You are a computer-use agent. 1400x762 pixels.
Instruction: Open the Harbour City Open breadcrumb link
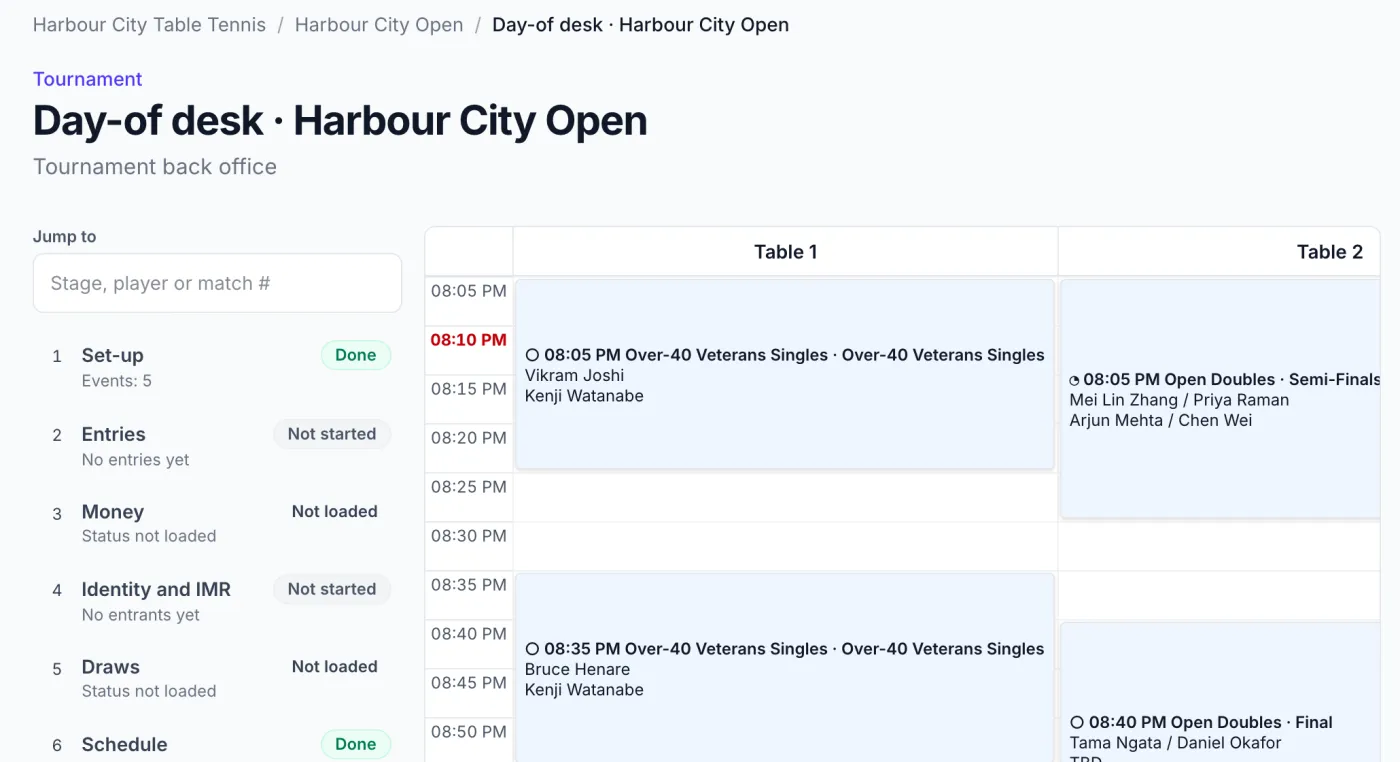pos(379,25)
